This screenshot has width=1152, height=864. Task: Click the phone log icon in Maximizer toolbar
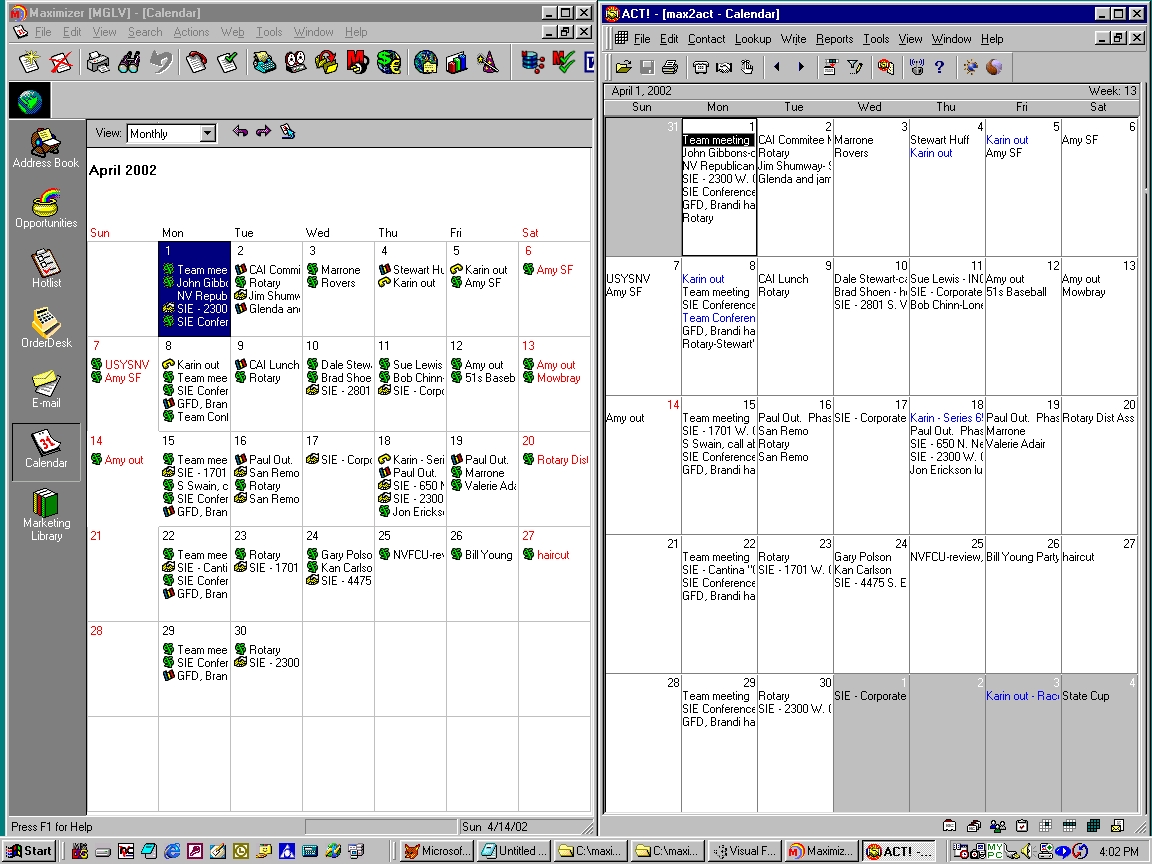[x=196, y=62]
